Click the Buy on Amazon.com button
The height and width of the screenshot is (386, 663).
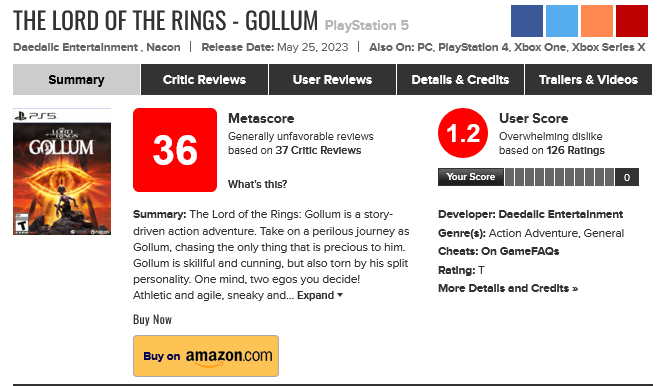click(206, 356)
